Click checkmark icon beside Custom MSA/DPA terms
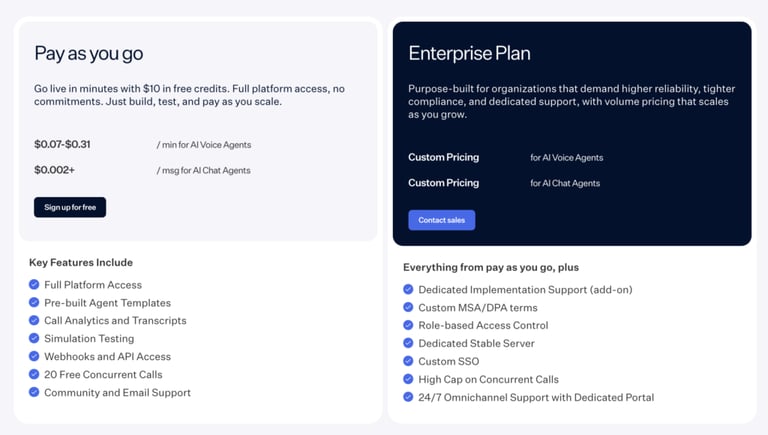 (408, 307)
